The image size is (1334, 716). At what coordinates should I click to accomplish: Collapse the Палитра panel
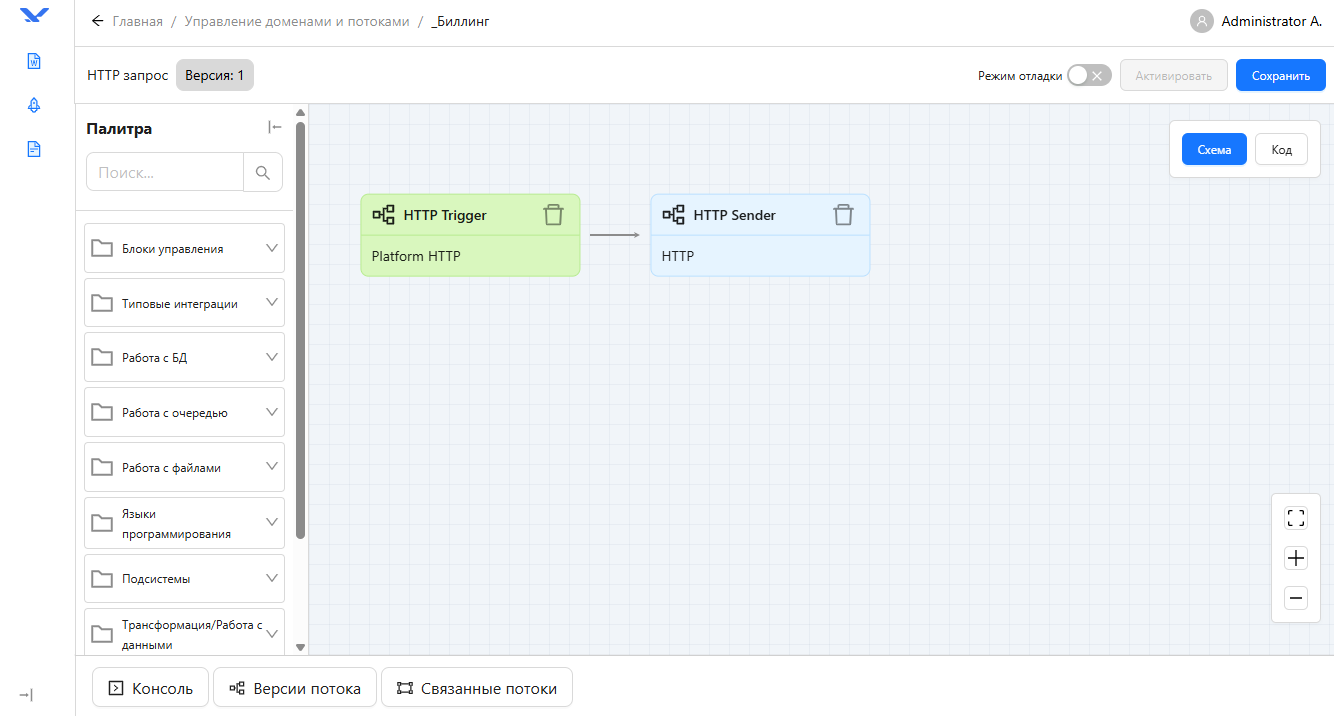[x=275, y=127]
